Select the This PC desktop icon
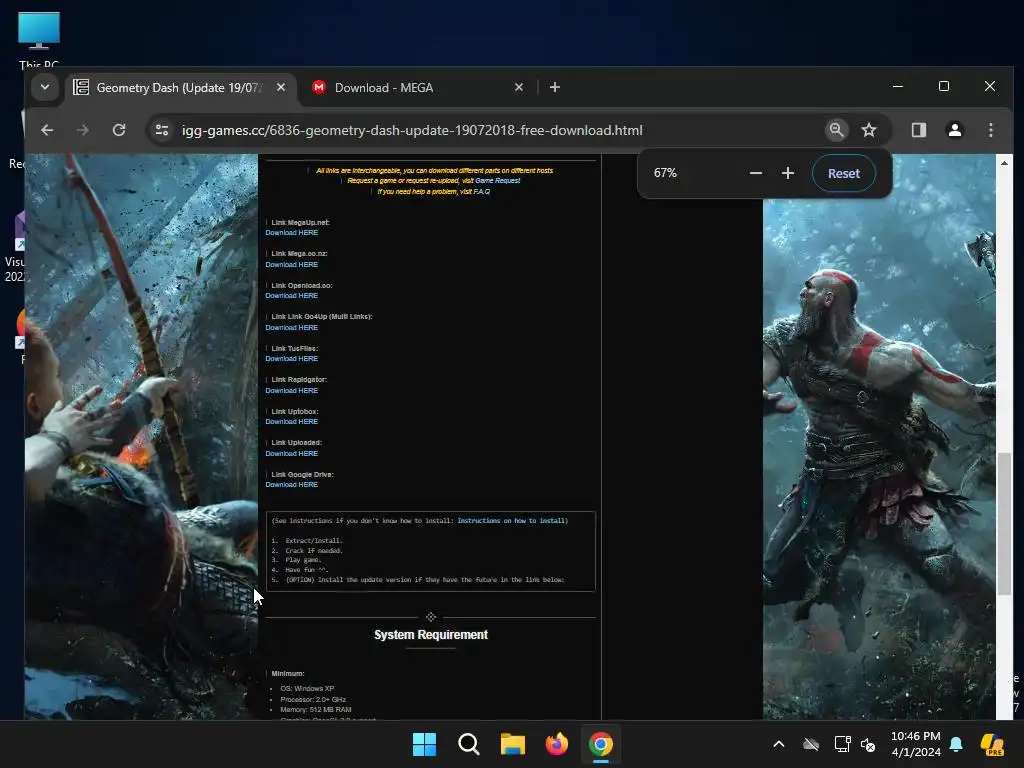This screenshot has width=1024, height=768. point(39,40)
